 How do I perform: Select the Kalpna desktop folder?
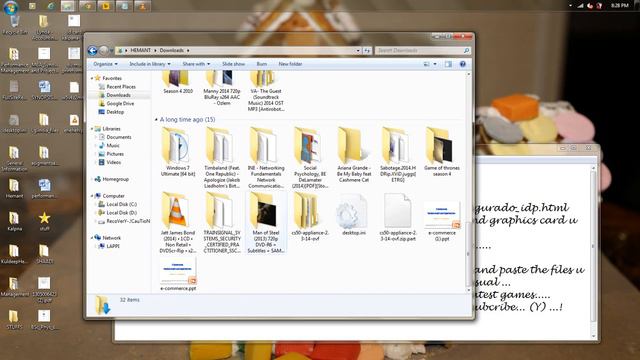click(x=14, y=221)
